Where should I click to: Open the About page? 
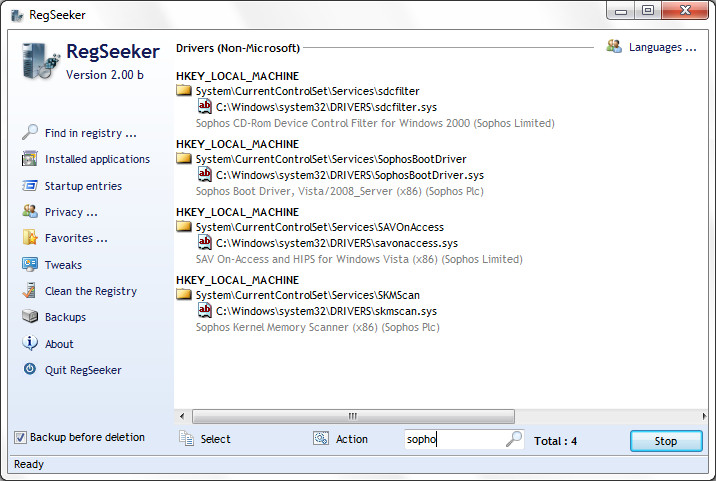pos(59,344)
